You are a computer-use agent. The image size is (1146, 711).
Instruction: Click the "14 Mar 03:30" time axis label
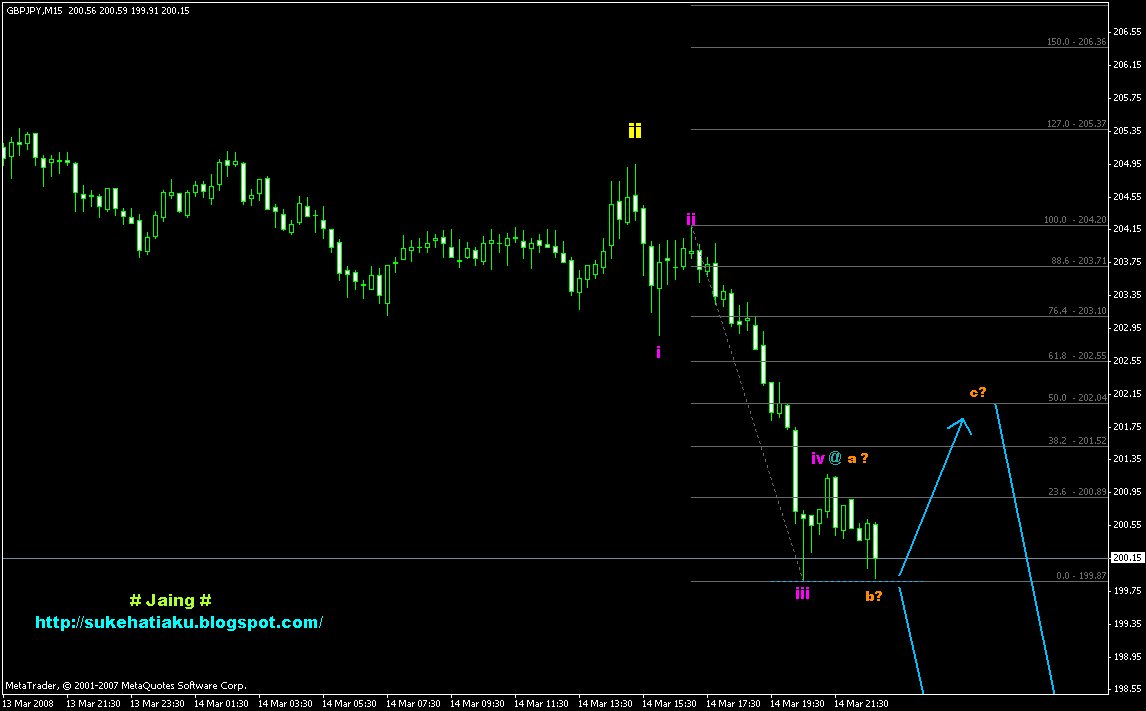pos(285,704)
